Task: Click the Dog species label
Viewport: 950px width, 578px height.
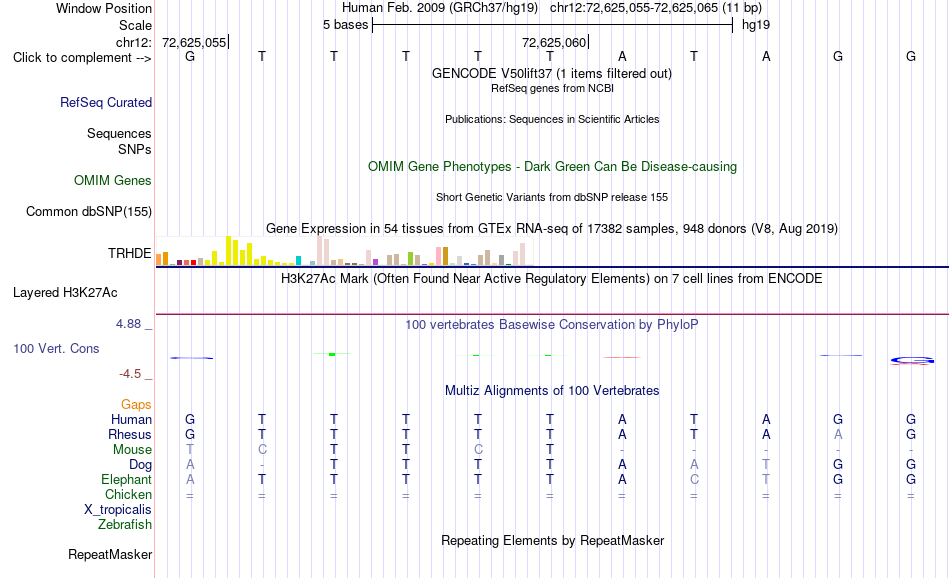Action: coord(140,465)
